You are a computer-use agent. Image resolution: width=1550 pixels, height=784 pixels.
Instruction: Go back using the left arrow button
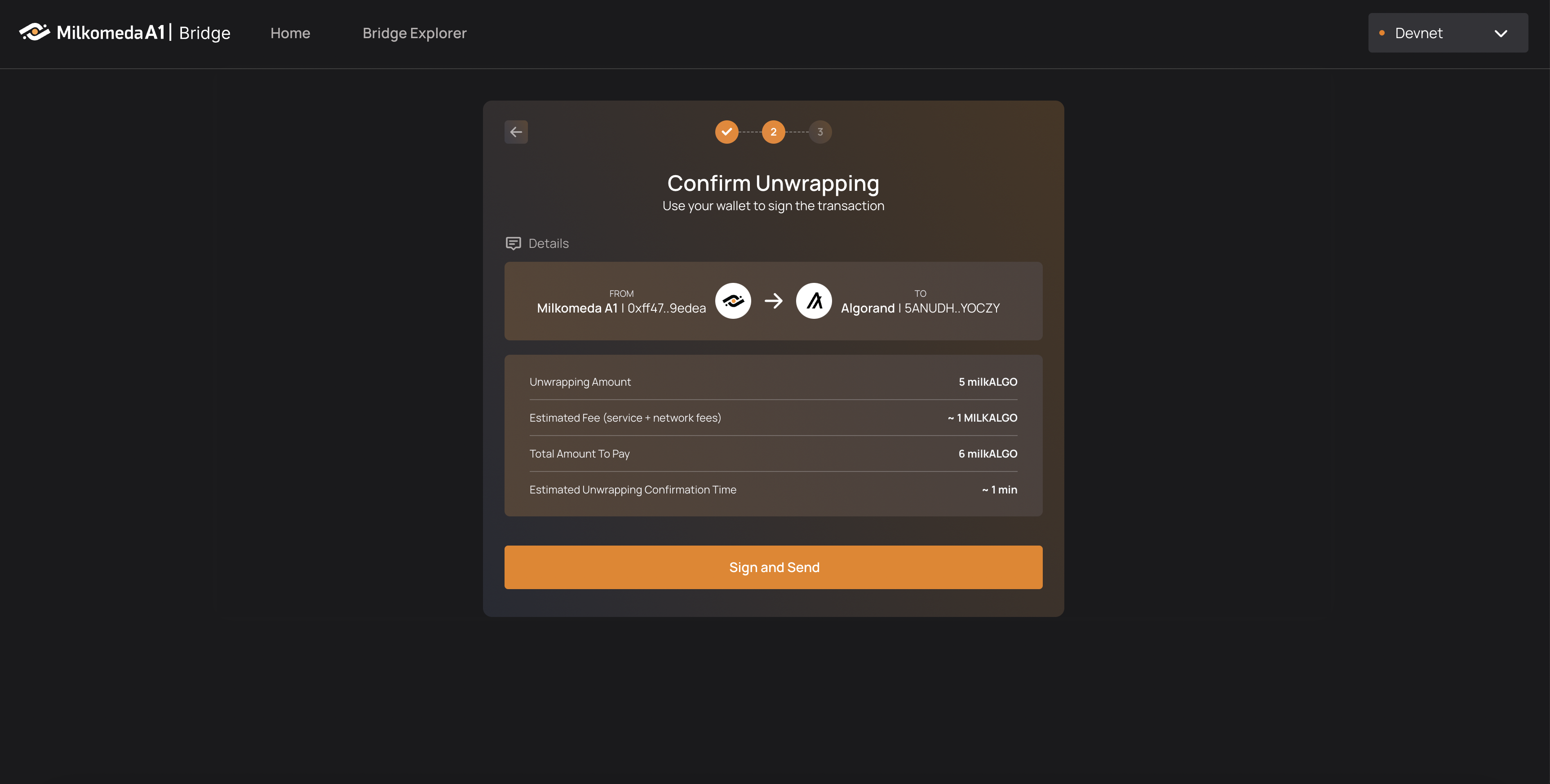516,132
